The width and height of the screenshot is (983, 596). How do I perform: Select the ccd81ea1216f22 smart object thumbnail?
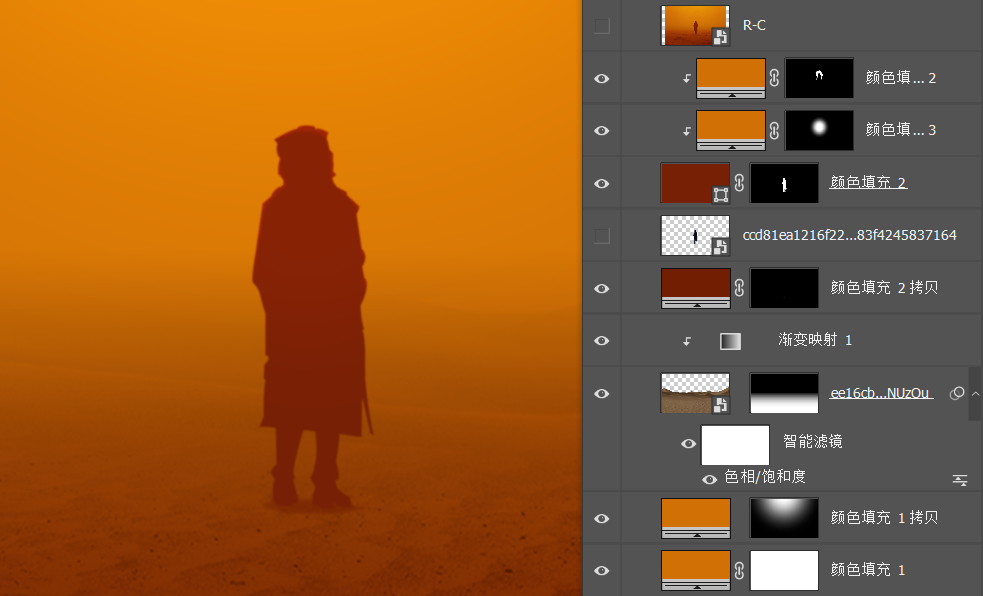(x=695, y=236)
